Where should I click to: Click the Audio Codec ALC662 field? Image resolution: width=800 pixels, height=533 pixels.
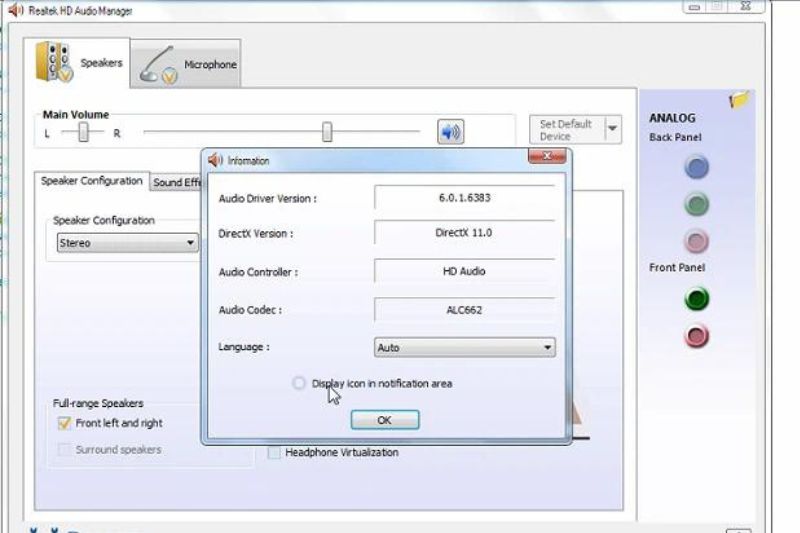464,310
